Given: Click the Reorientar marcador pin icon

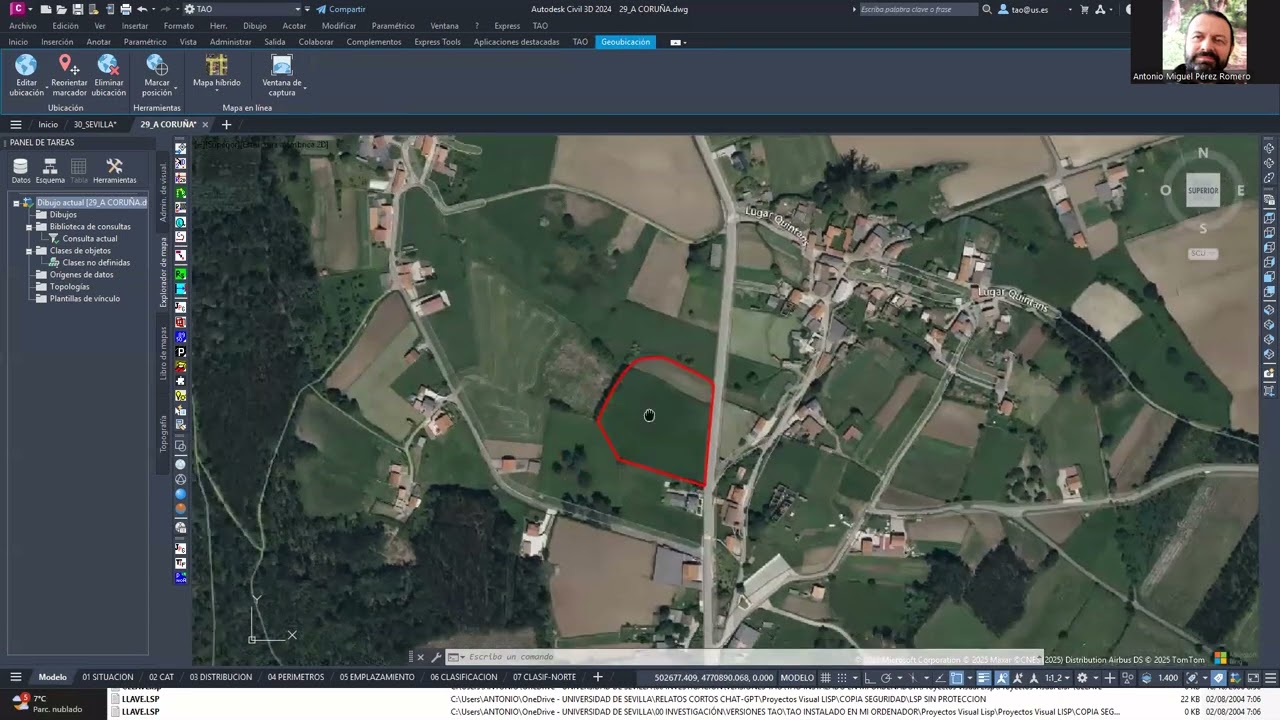Looking at the screenshot, I should pyautogui.click(x=69, y=65).
